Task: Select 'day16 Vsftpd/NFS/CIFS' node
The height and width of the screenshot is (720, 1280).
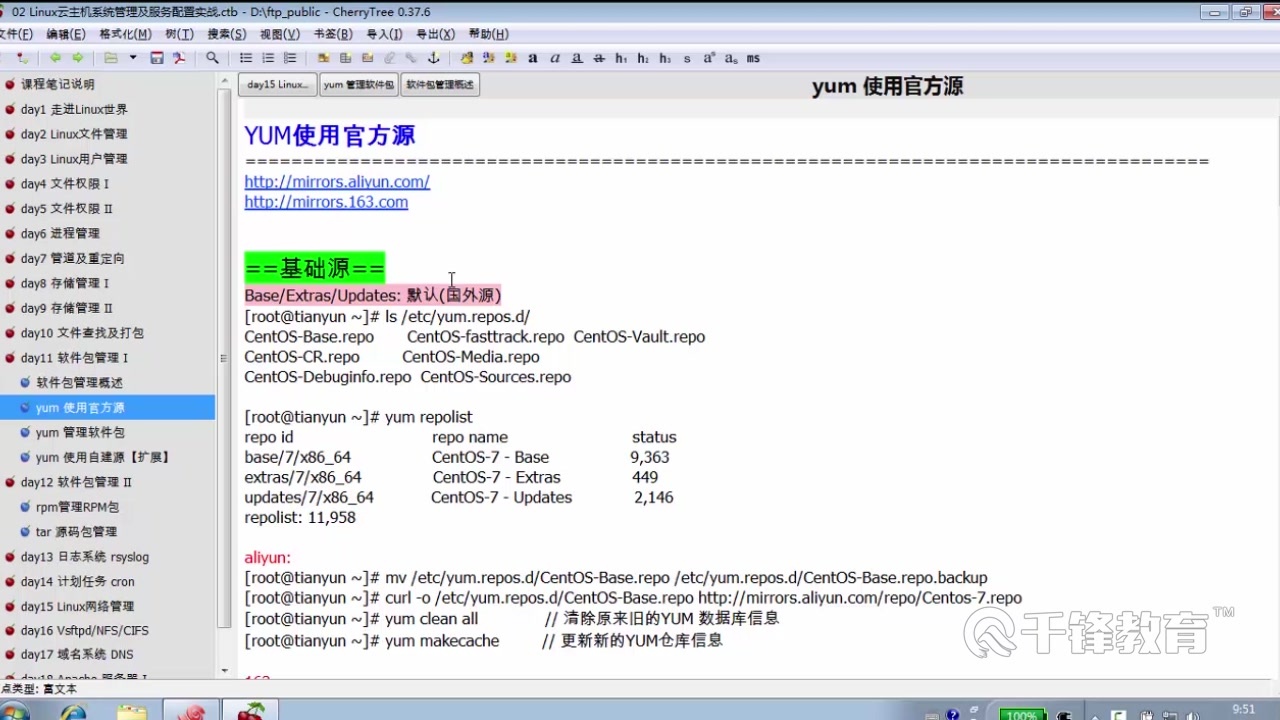Action: click(x=84, y=631)
